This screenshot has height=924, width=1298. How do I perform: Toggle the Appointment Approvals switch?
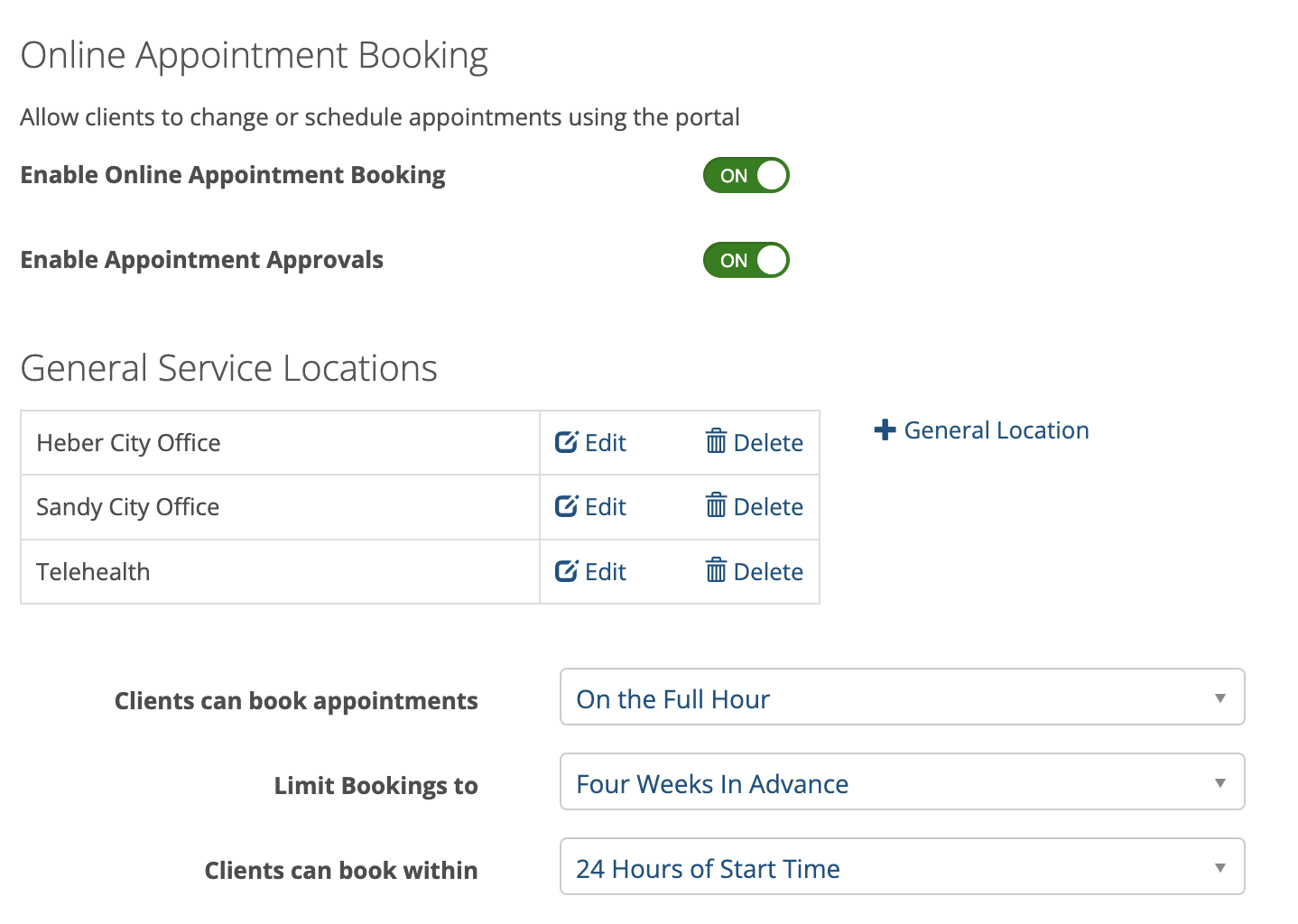pyautogui.click(x=746, y=260)
